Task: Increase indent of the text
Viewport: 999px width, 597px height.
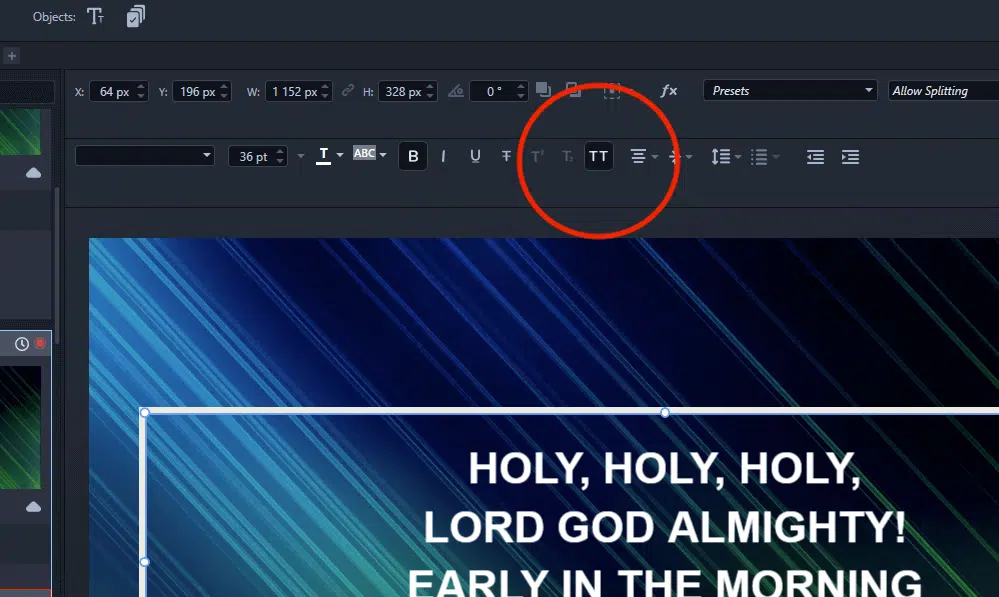Action: pos(850,157)
